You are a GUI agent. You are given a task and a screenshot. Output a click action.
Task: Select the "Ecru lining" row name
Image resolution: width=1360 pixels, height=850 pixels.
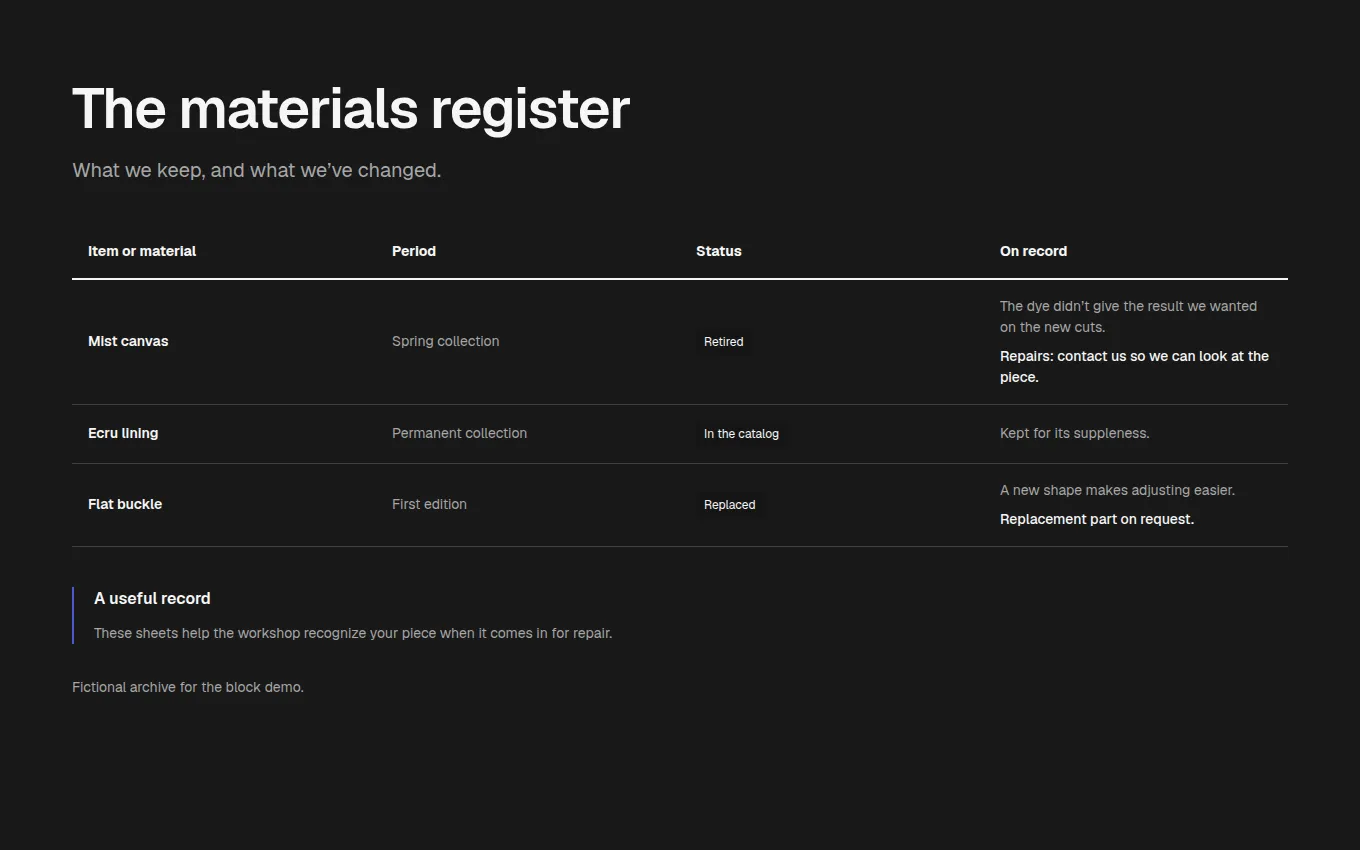pyautogui.click(x=123, y=433)
